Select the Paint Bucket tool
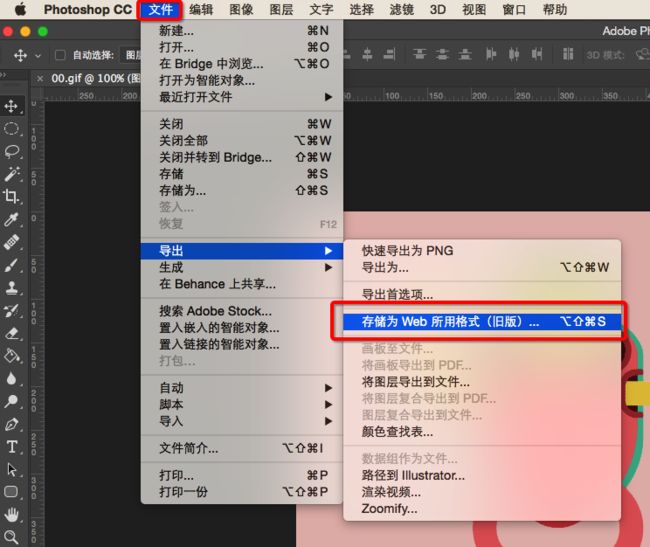The image size is (650, 547). pos(11,356)
